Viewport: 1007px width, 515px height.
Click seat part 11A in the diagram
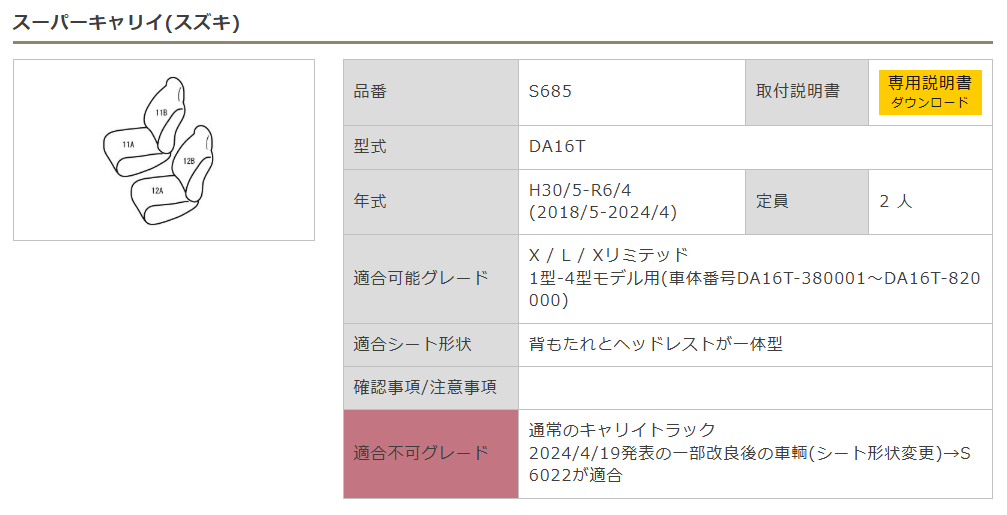pos(128,145)
